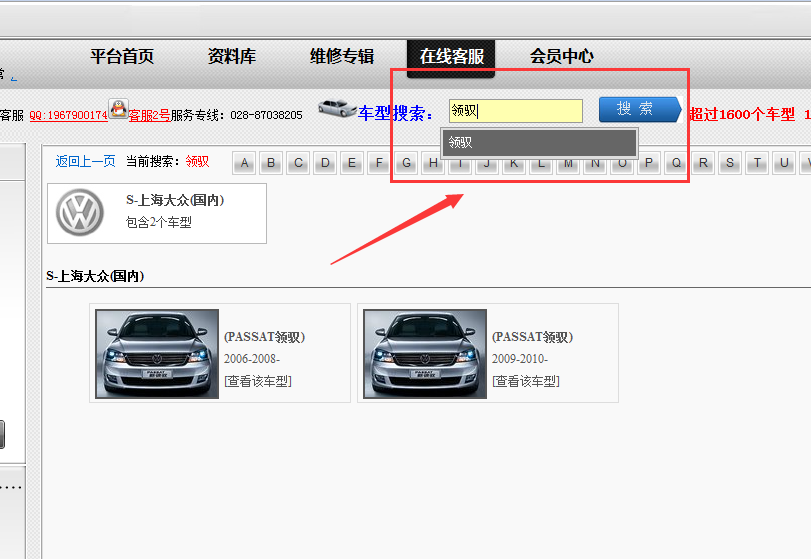Click 查看该车型 for the 2009-2010 model

click(526, 381)
